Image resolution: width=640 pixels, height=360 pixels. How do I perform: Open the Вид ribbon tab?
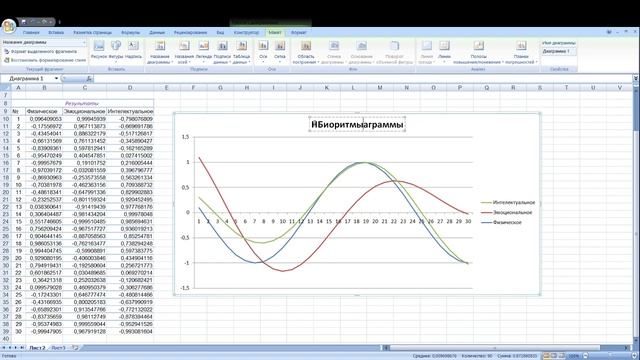220,32
